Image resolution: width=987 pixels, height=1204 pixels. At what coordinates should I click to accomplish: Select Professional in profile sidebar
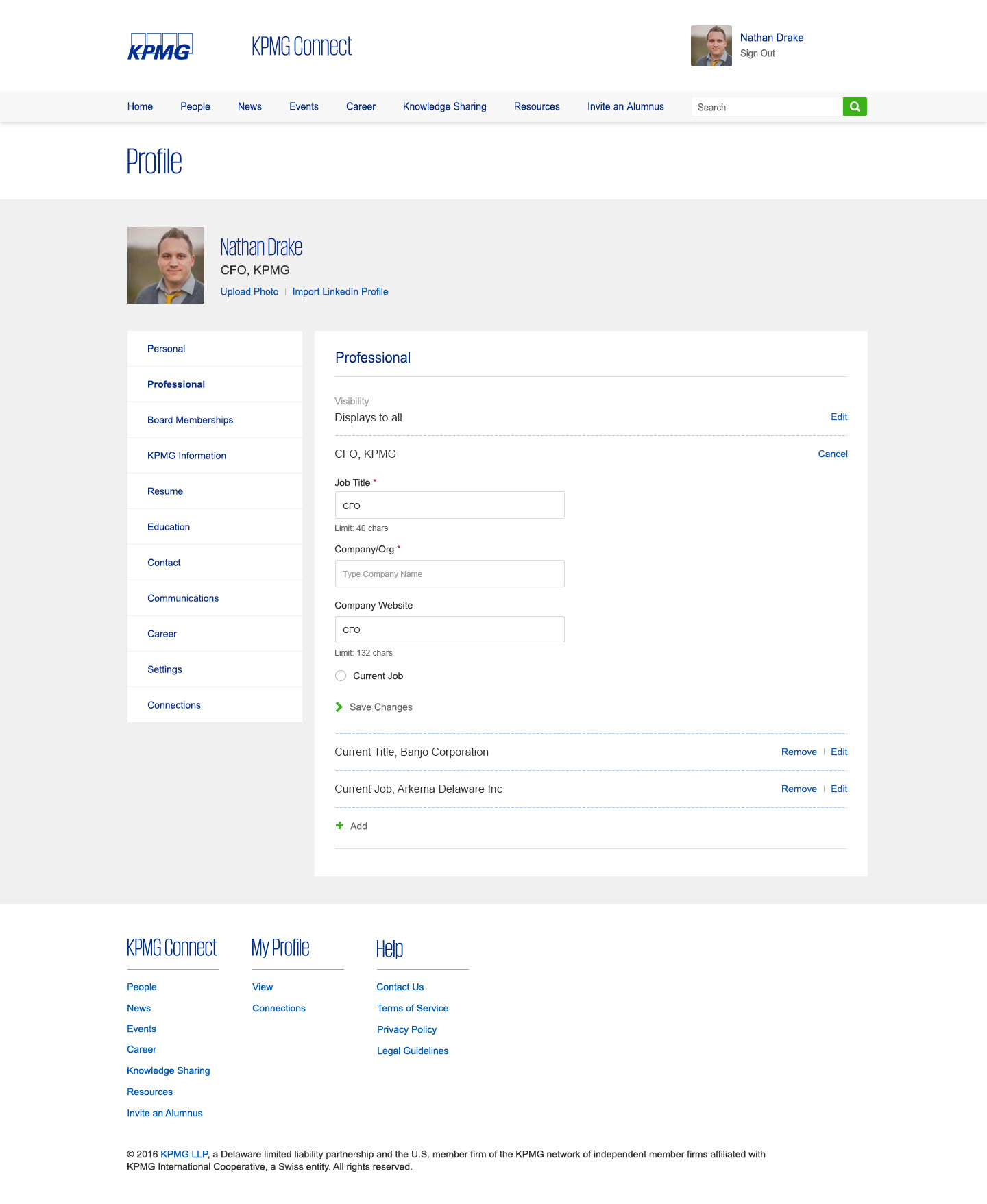[x=215, y=384]
